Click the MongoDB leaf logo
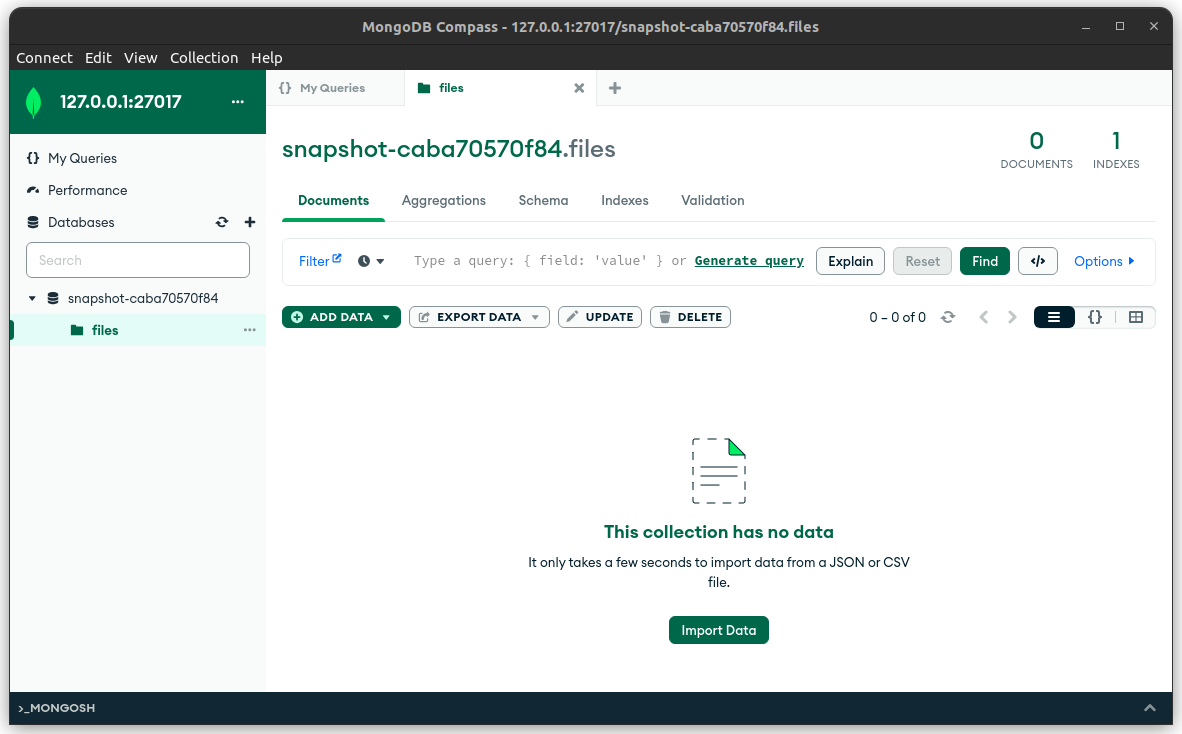1182x734 pixels. pos(33,101)
